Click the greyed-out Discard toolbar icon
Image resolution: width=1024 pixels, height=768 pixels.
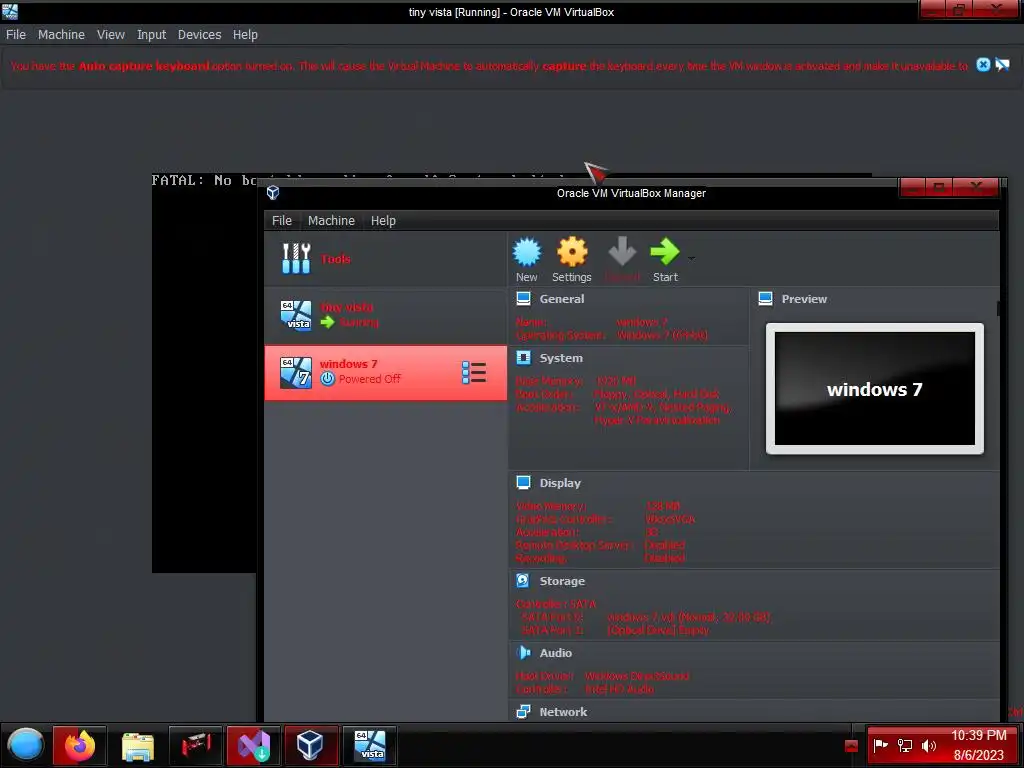(622, 259)
